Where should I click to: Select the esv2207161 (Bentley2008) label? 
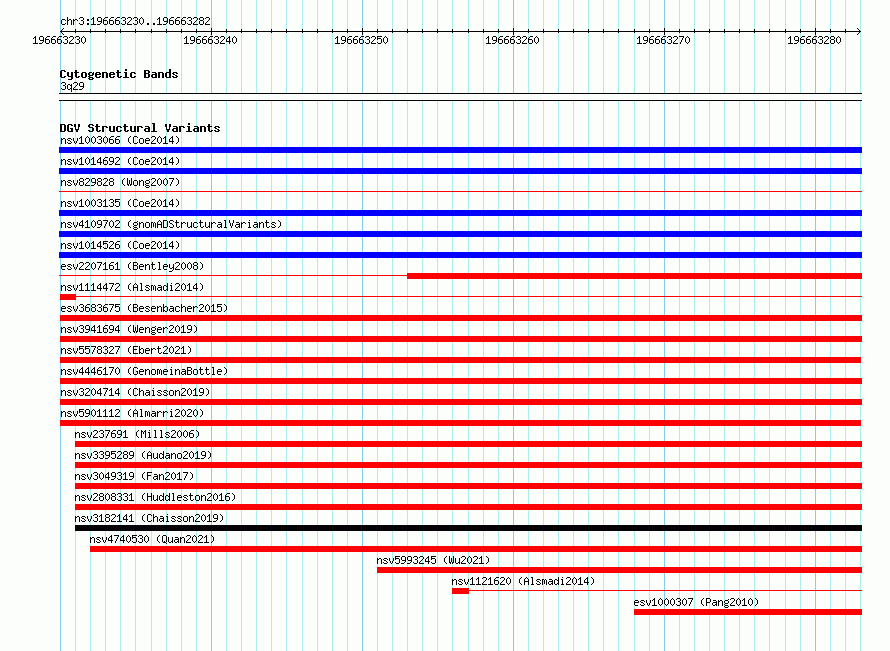pos(132,266)
